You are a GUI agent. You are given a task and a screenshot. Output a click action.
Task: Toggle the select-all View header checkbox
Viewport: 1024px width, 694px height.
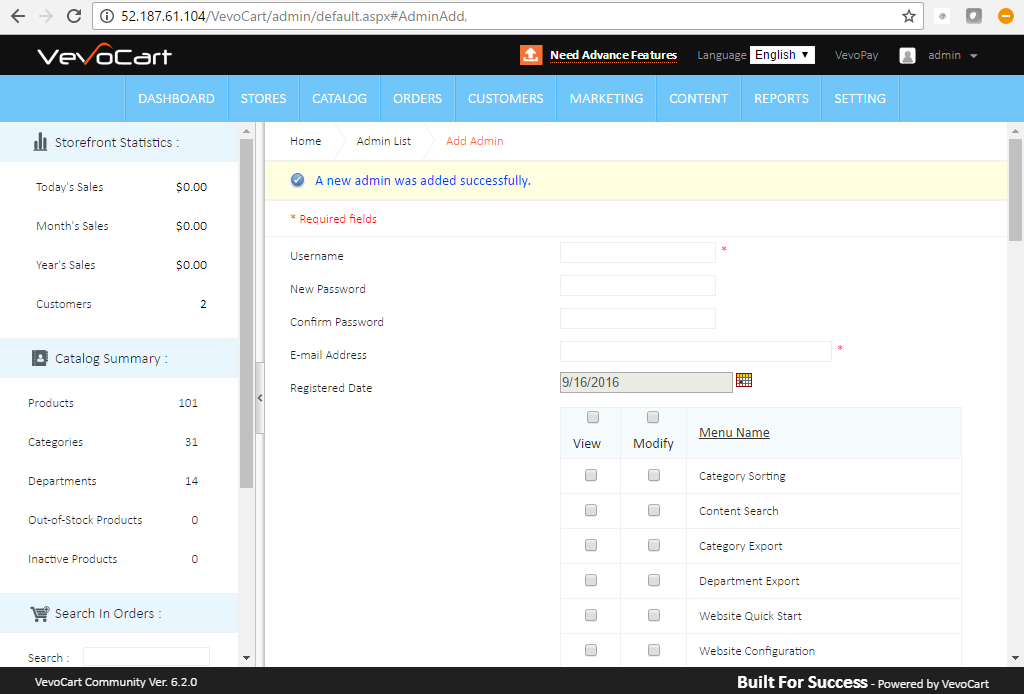592,417
